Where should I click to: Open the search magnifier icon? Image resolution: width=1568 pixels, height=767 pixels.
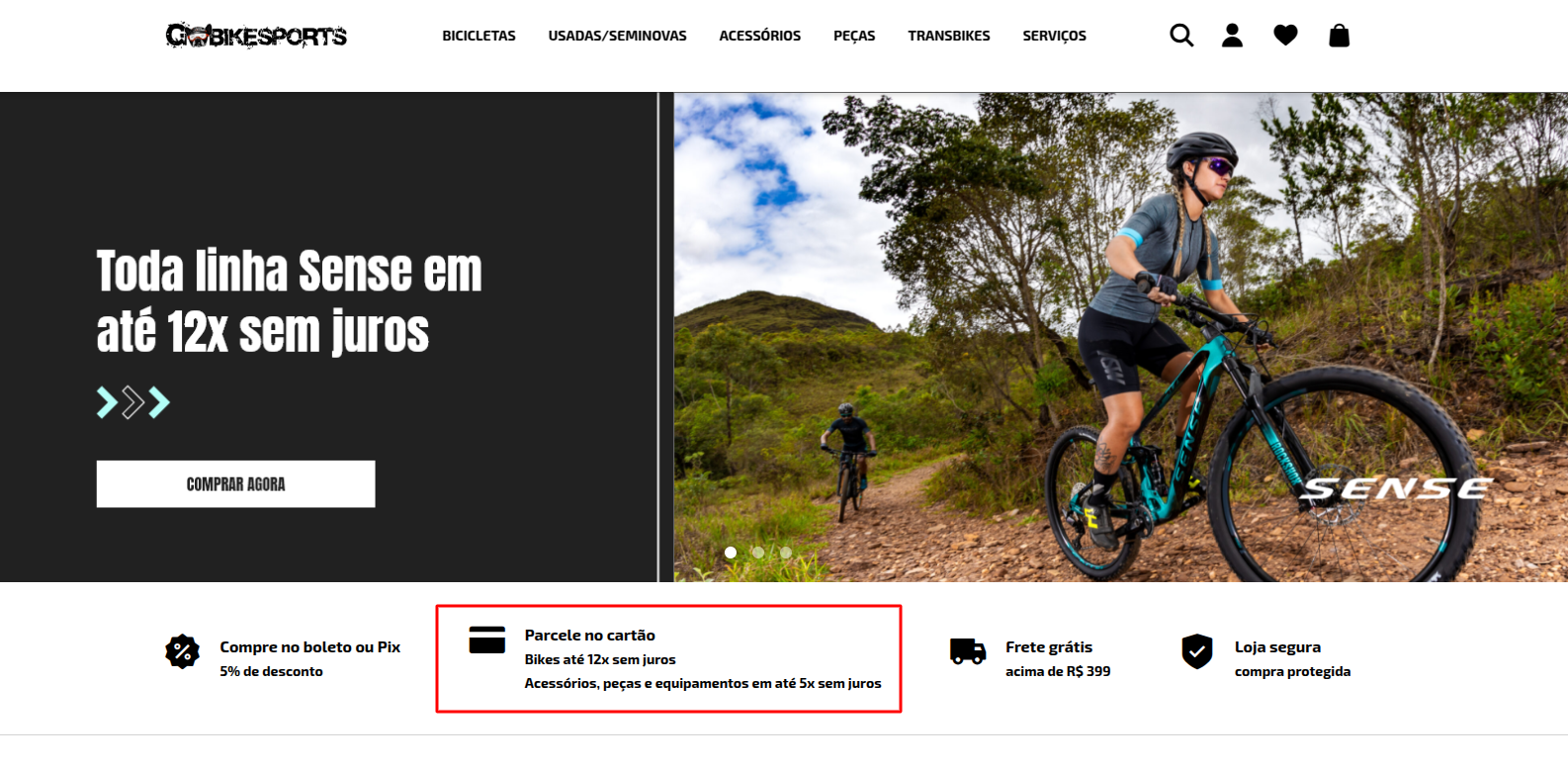pyautogui.click(x=1181, y=36)
